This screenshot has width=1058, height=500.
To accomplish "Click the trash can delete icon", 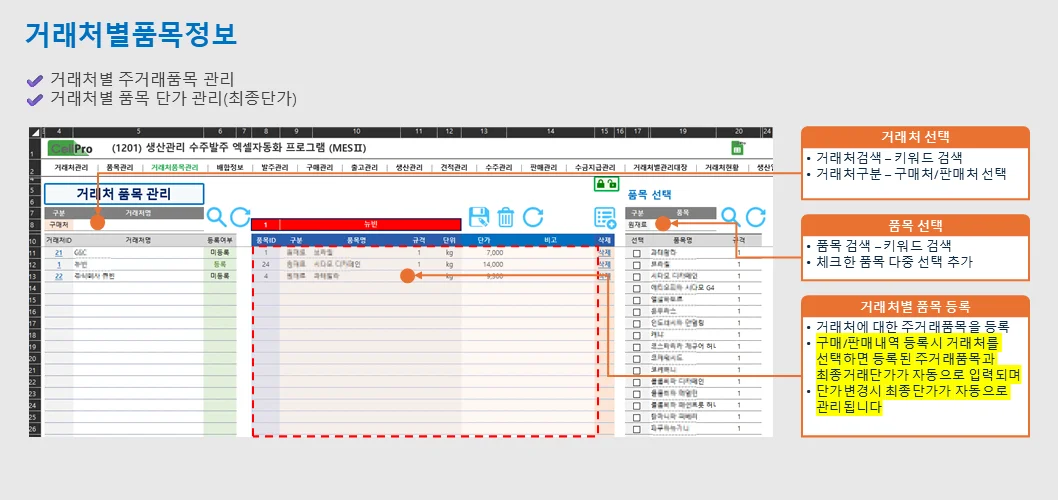I will point(506,217).
